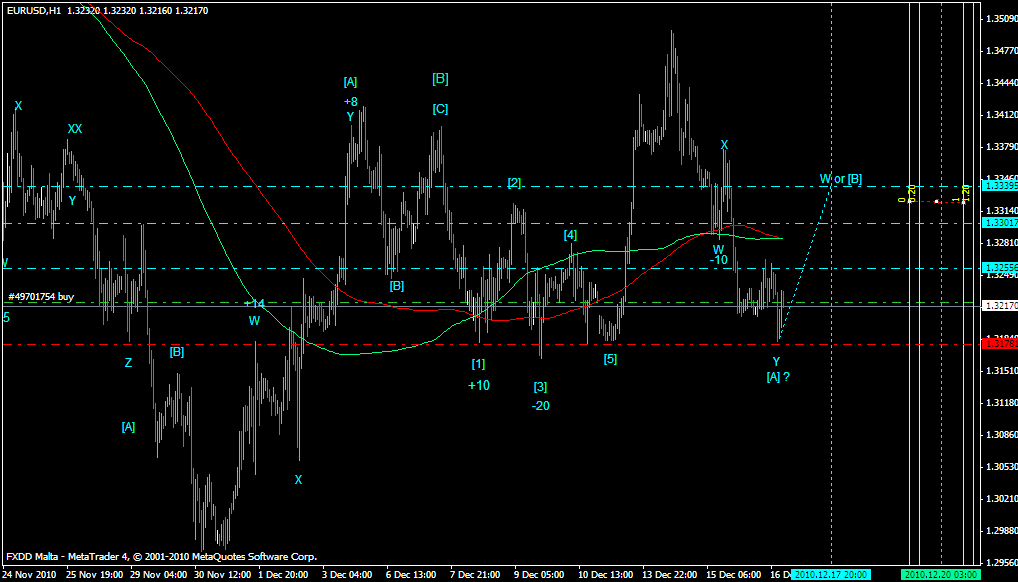Click the '+10' annotation below [1]
1018x582 pixels.
pyautogui.click(x=478, y=385)
